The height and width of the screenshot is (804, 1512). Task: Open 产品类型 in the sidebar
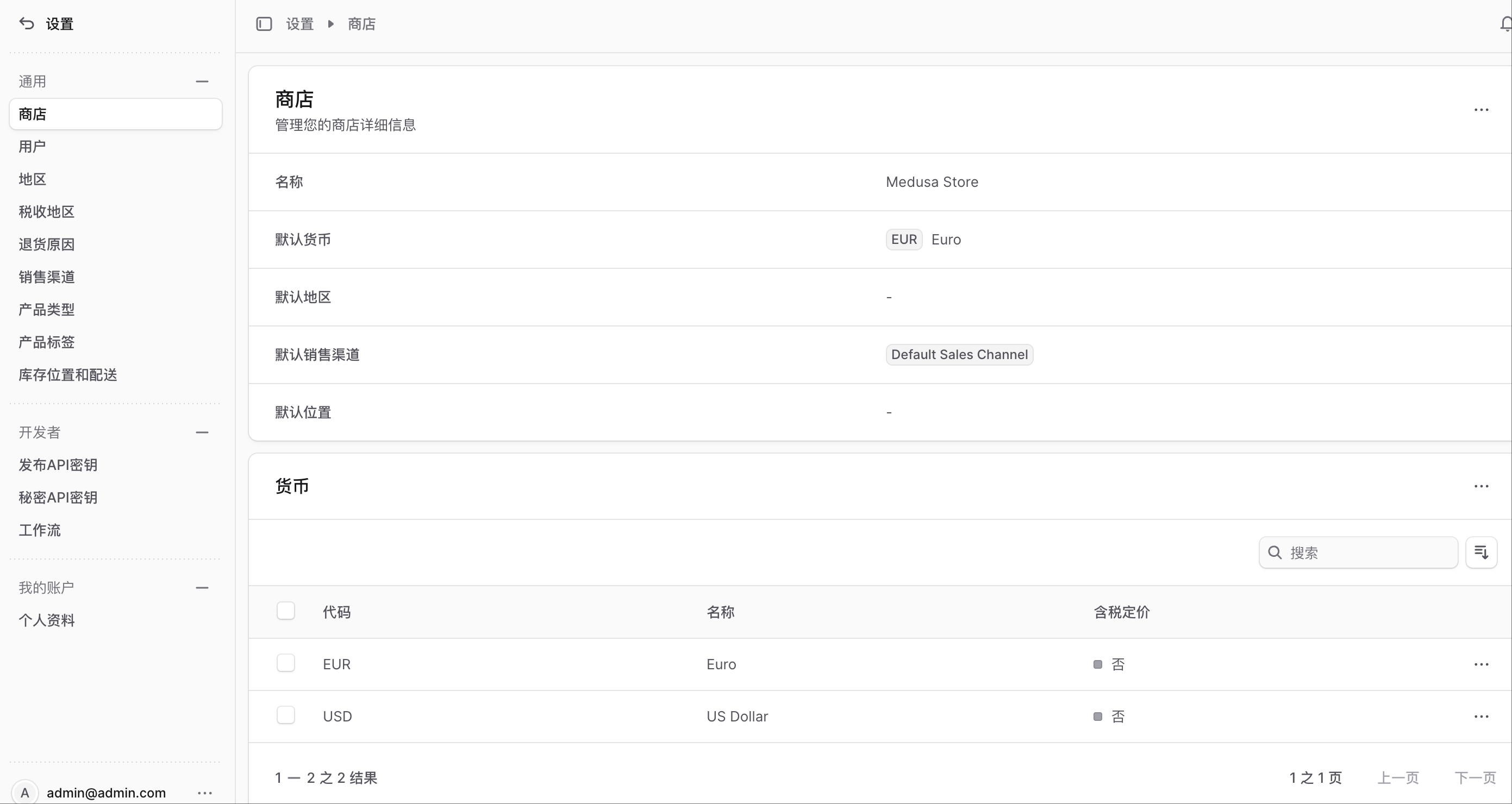tap(116, 309)
